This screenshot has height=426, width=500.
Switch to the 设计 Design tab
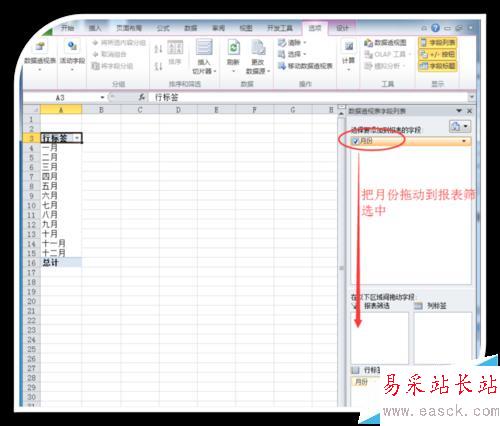pyautogui.click(x=342, y=28)
